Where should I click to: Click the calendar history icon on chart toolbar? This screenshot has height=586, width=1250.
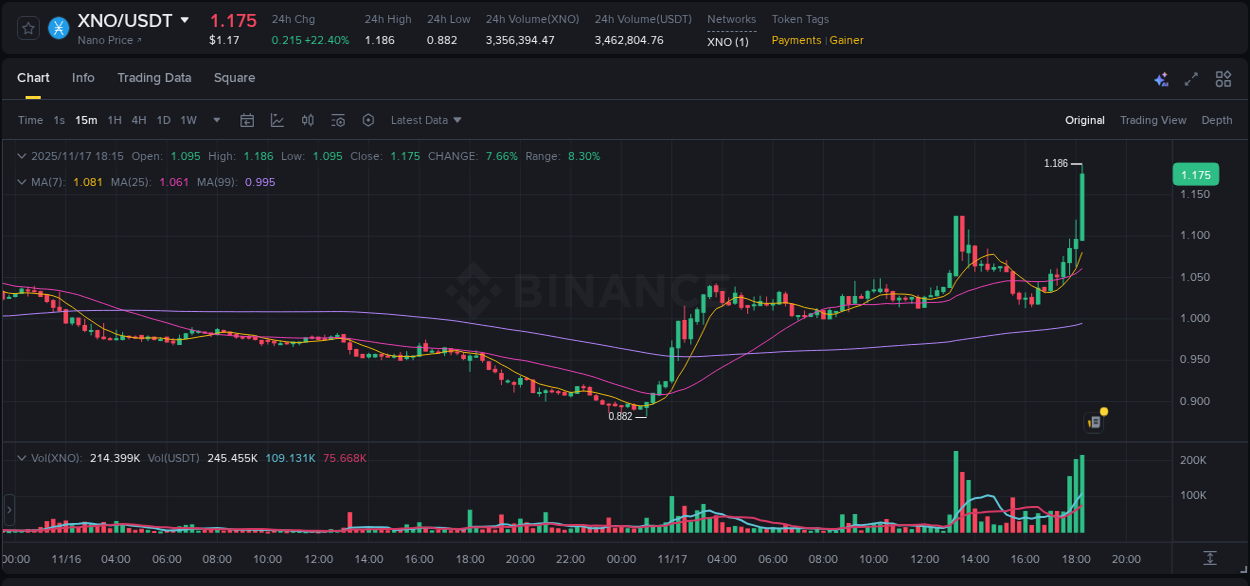click(247, 120)
